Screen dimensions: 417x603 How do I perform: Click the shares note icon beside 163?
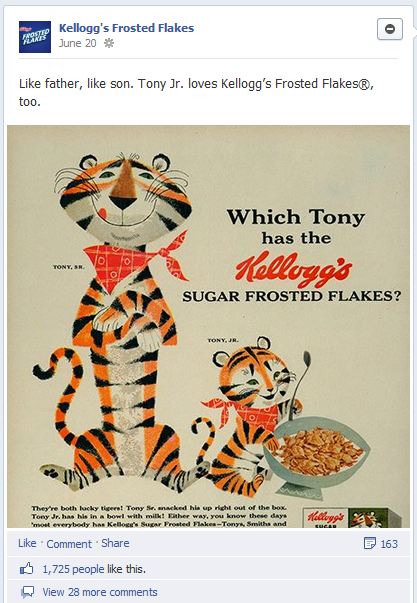click(x=369, y=543)
